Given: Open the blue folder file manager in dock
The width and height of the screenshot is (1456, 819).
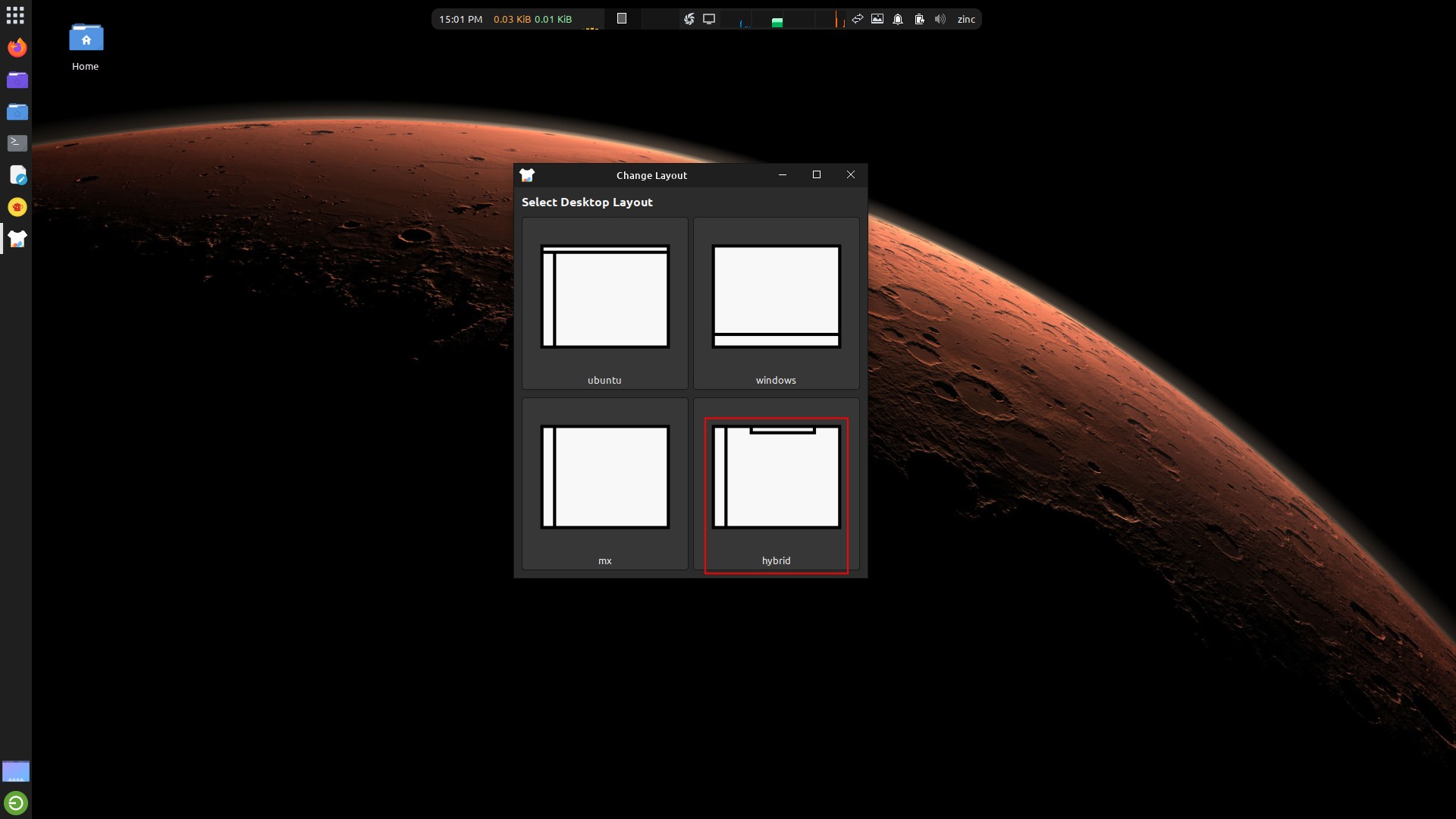Looking at the screenshot, I should 17,111.
